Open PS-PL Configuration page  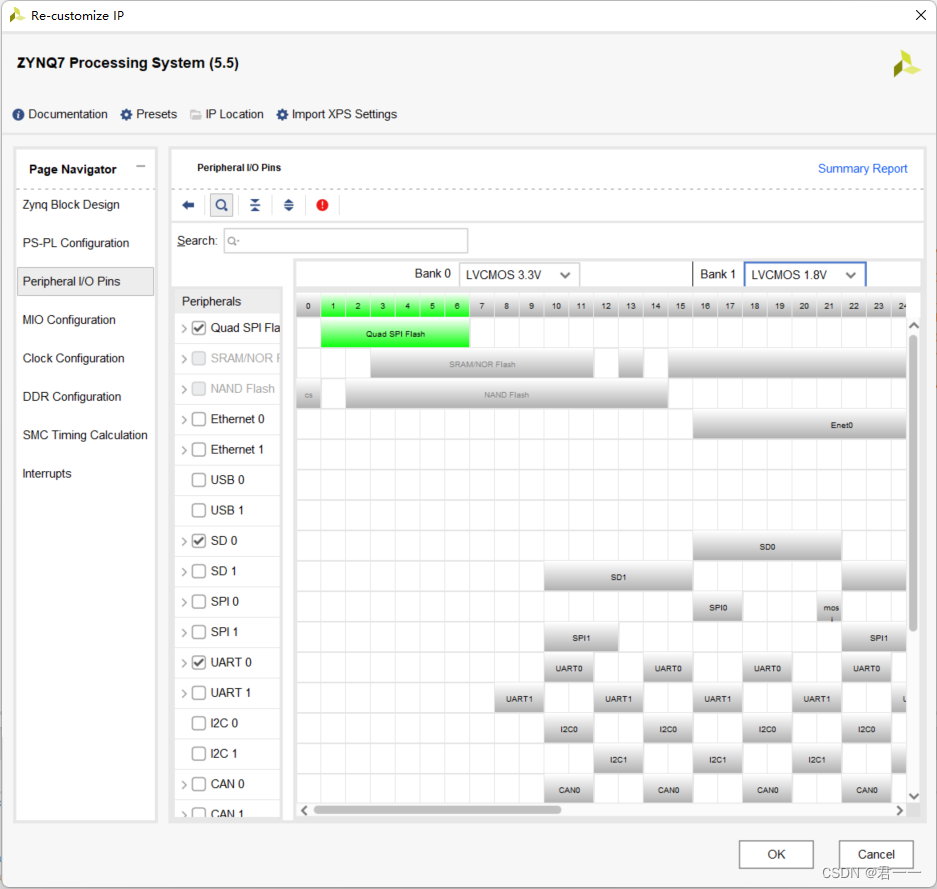[76, 243]
